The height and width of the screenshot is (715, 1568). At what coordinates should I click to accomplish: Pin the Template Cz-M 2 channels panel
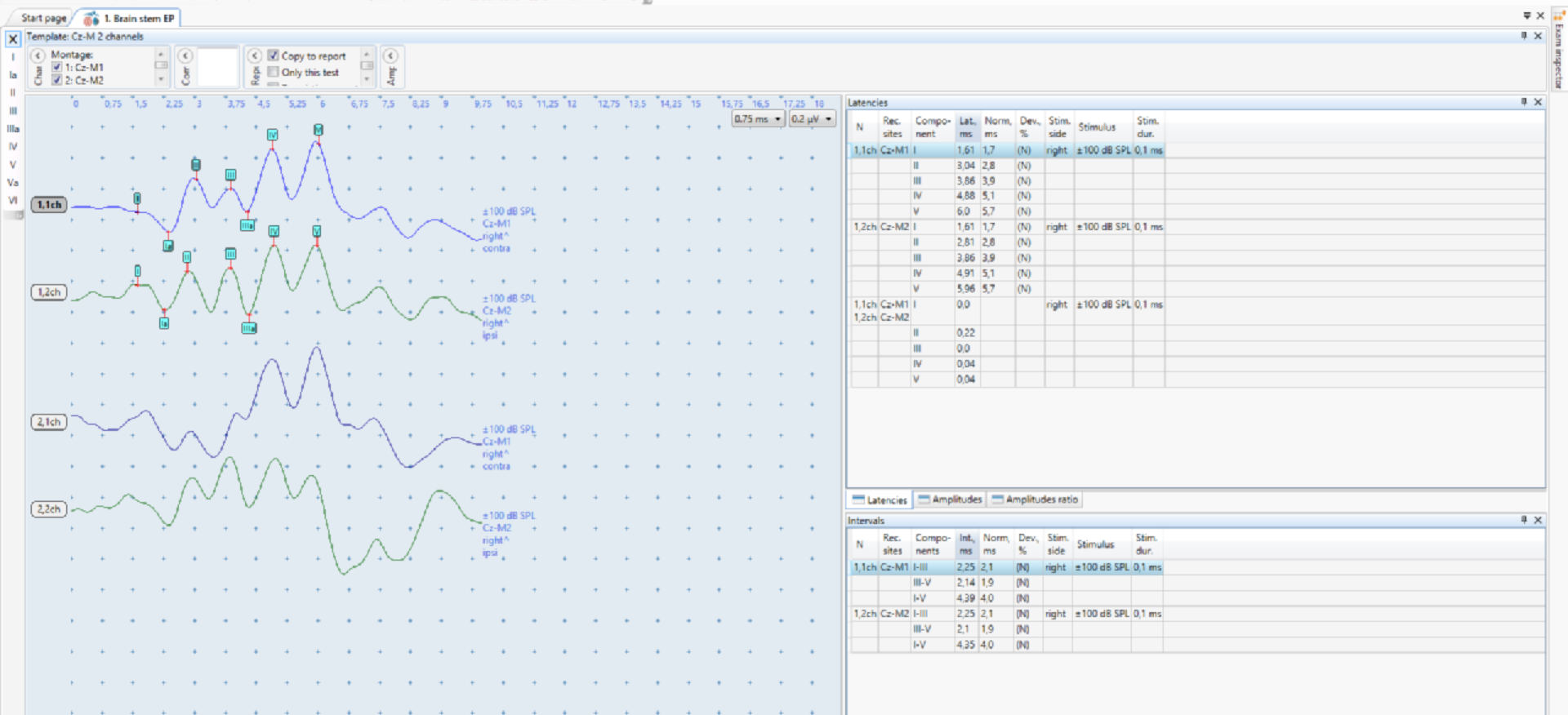pyautogui.click(x=1524, y=36)
